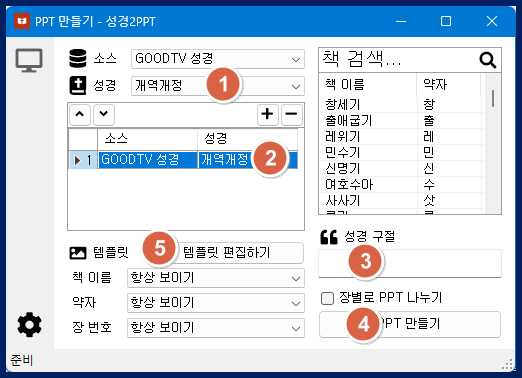The image size is (522, 378).
Task: Click the 개역개정 table cell
Action: (248, 160)
